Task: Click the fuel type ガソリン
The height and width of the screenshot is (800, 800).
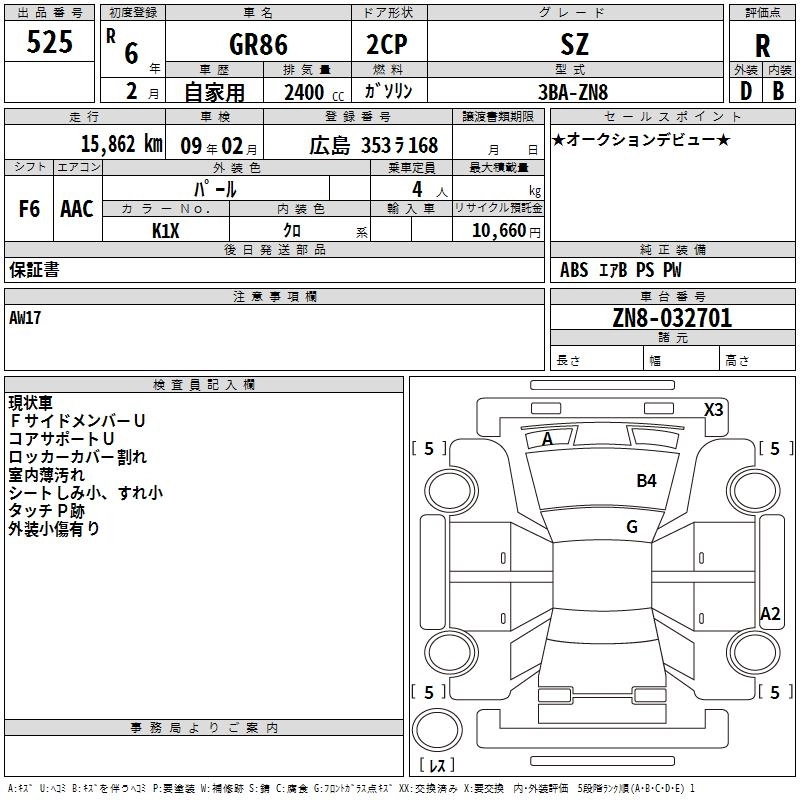Action: point(388,91)
